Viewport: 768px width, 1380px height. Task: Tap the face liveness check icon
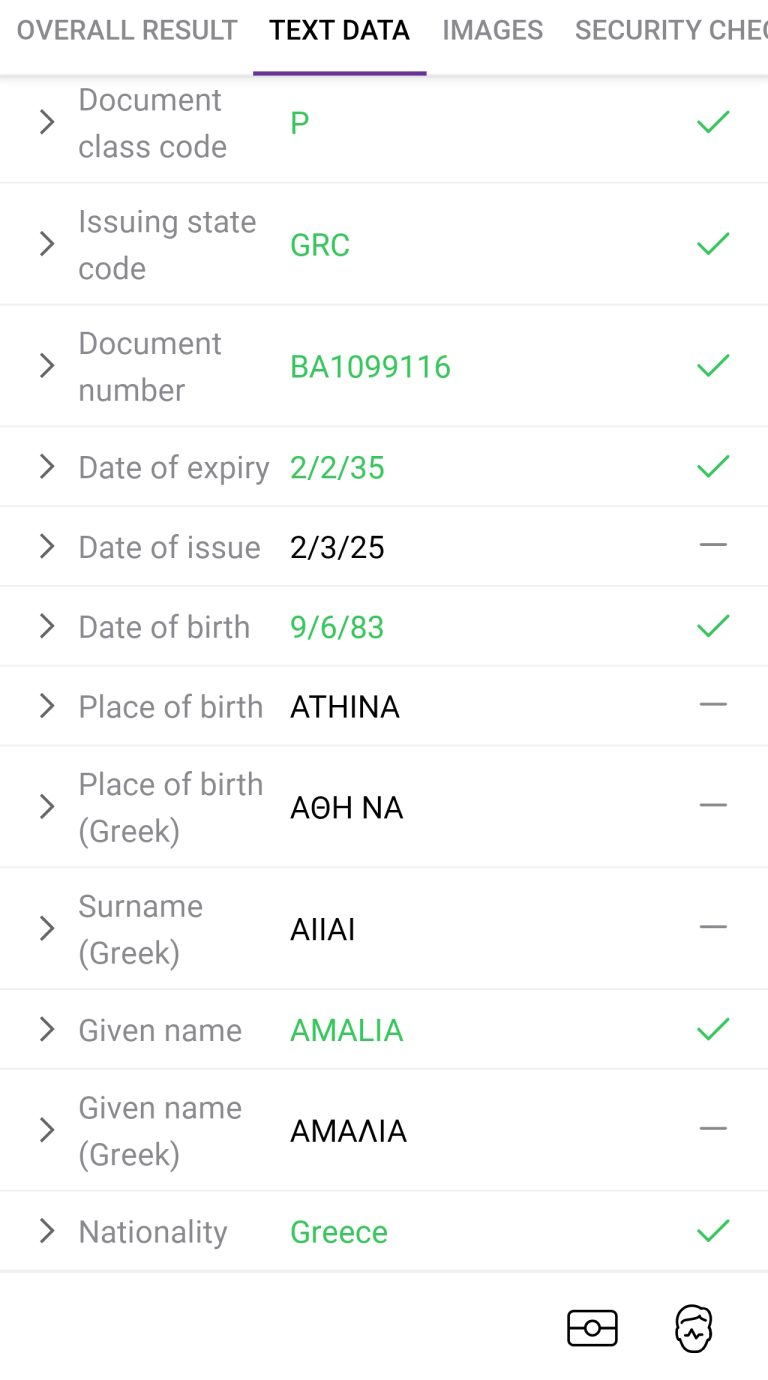tap(693, 1329)
